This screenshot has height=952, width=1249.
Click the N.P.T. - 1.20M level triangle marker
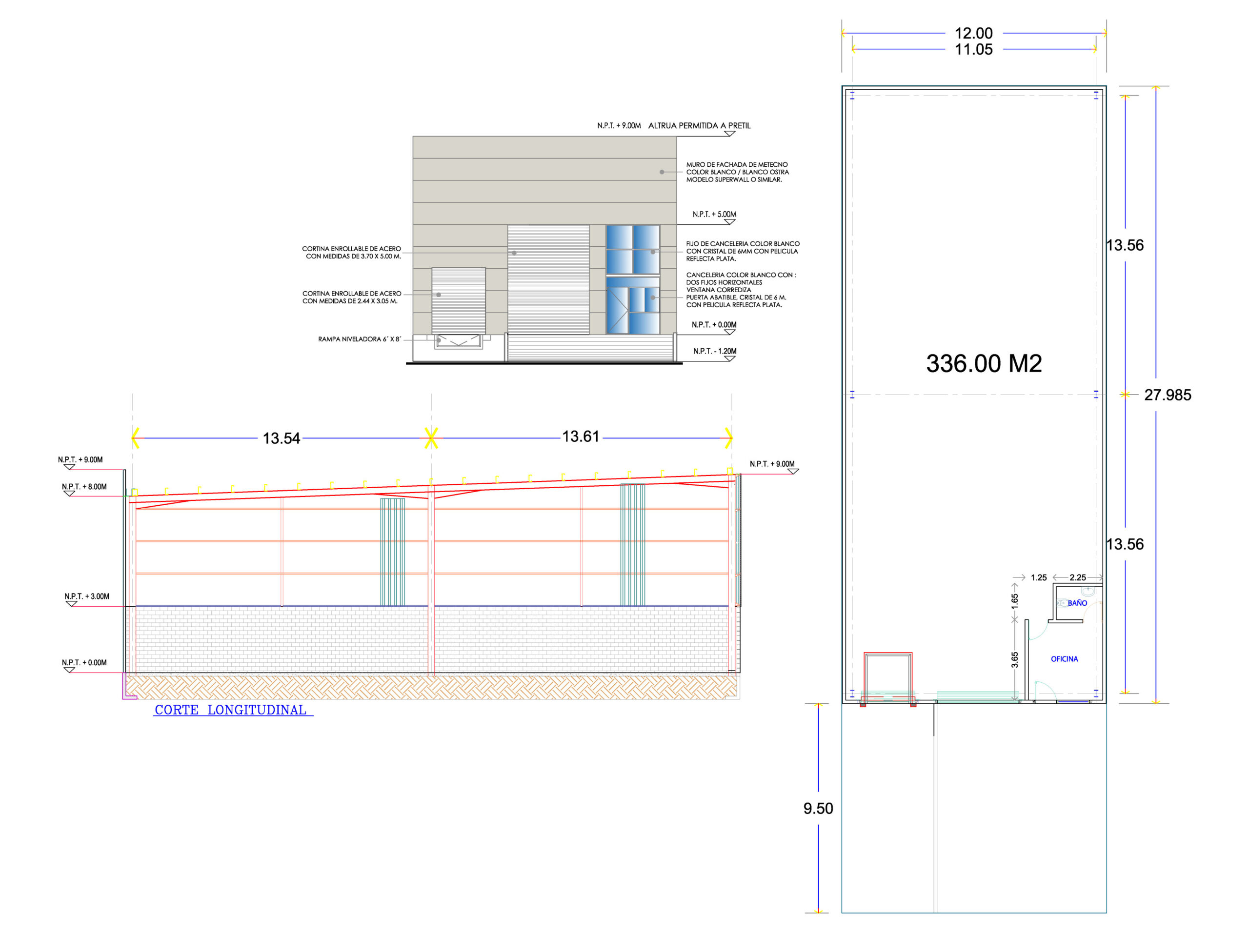point(730,358)
